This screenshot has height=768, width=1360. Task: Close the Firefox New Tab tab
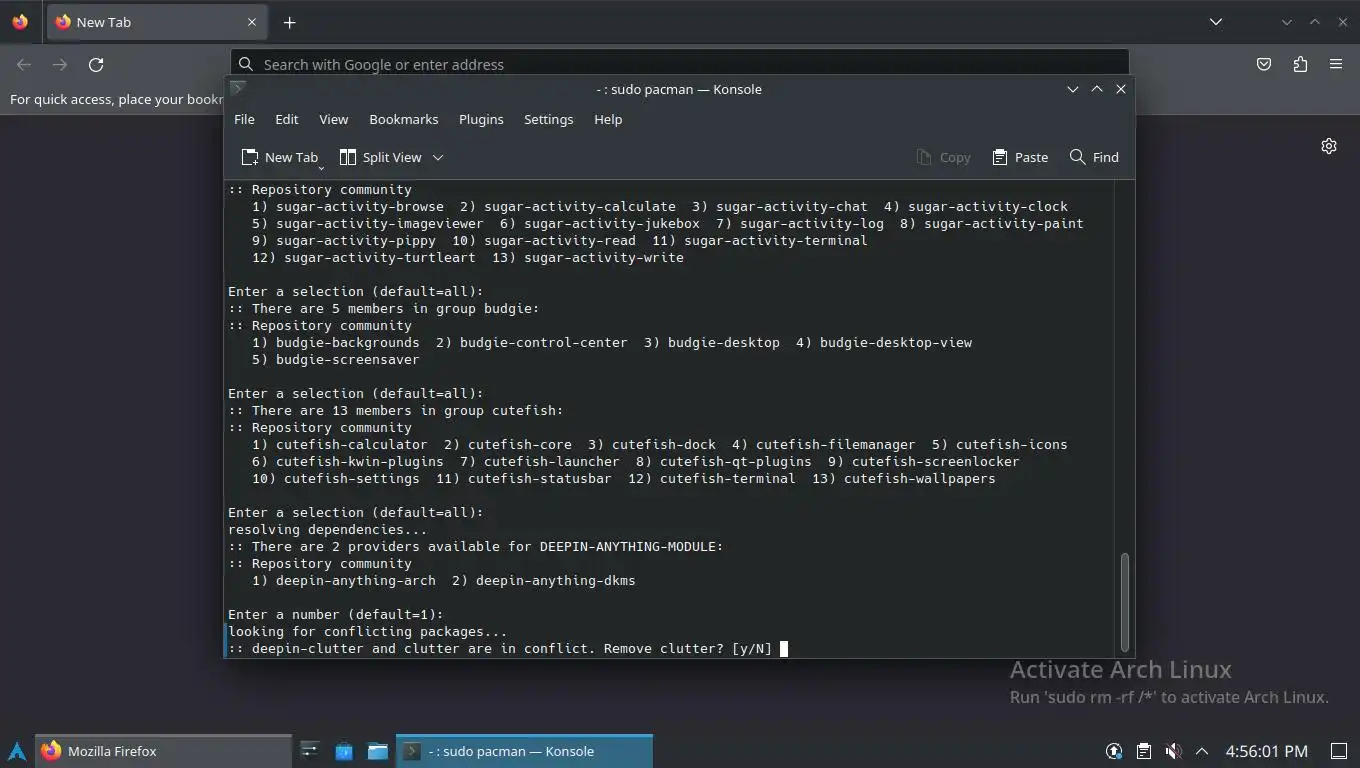coord(252,22)
